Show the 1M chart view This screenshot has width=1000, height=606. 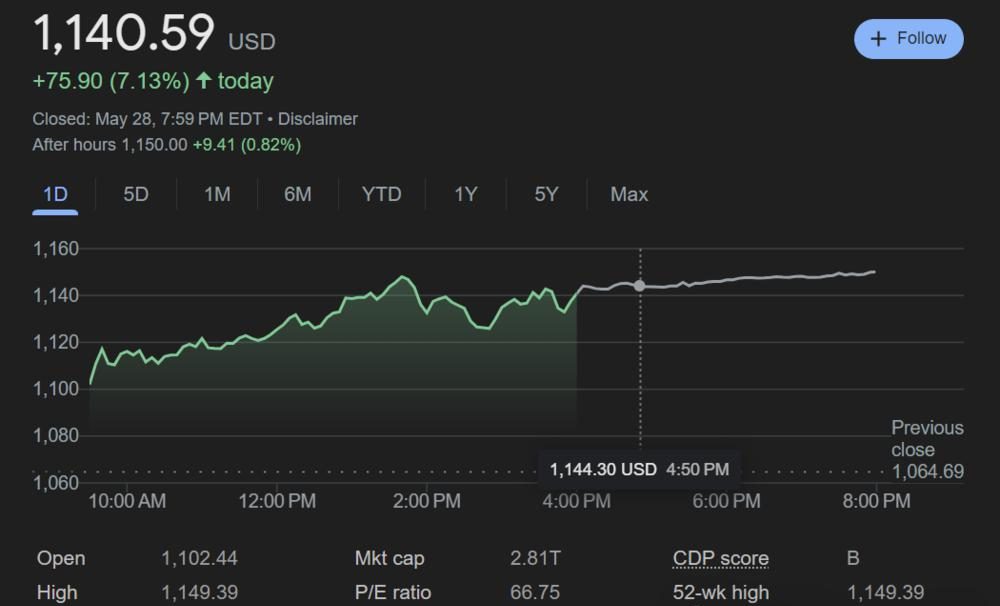217,194
